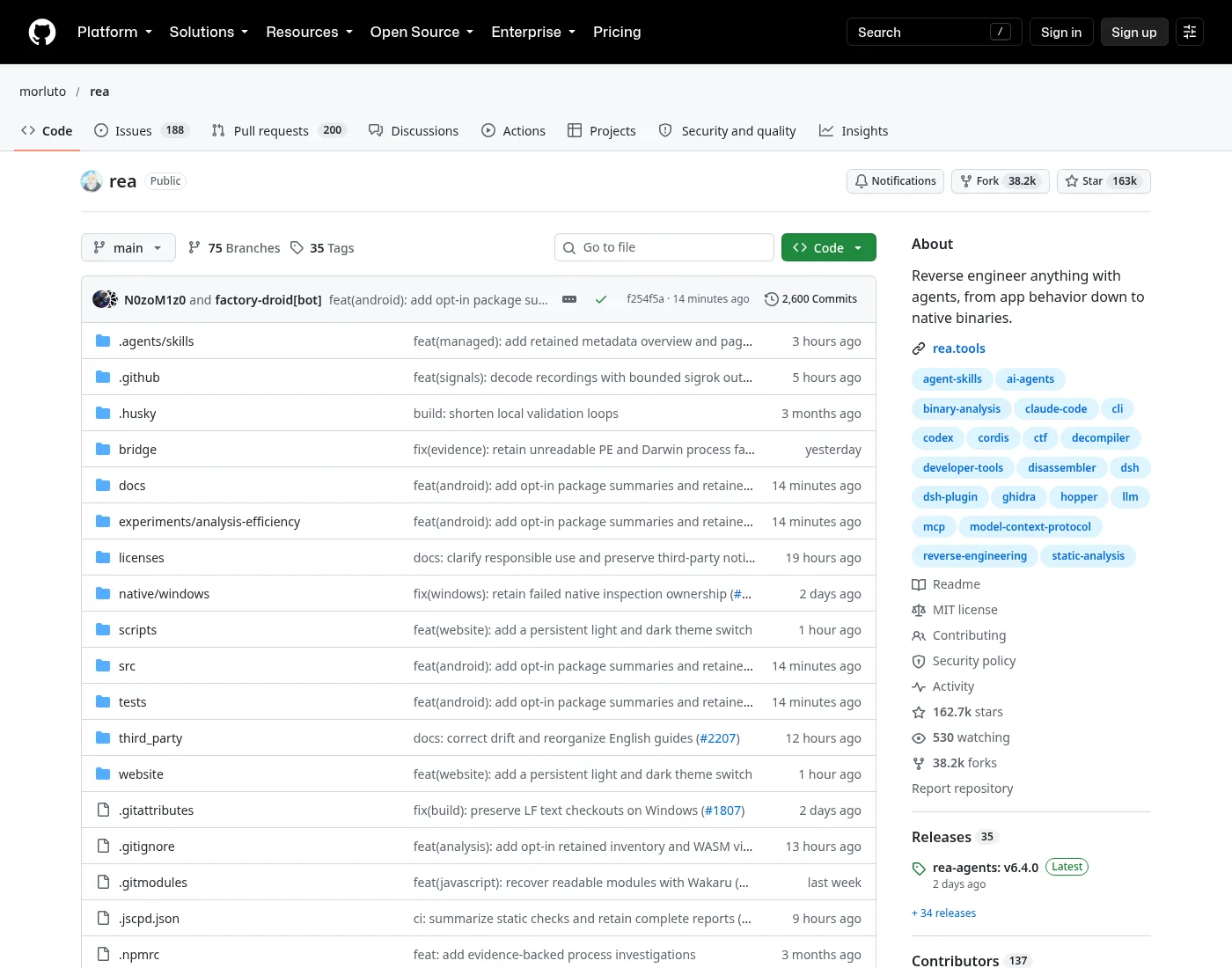The height and width of the screenshot is (968, 1232).
Task: Expand the Solutions menu
Action: [209, 32]
